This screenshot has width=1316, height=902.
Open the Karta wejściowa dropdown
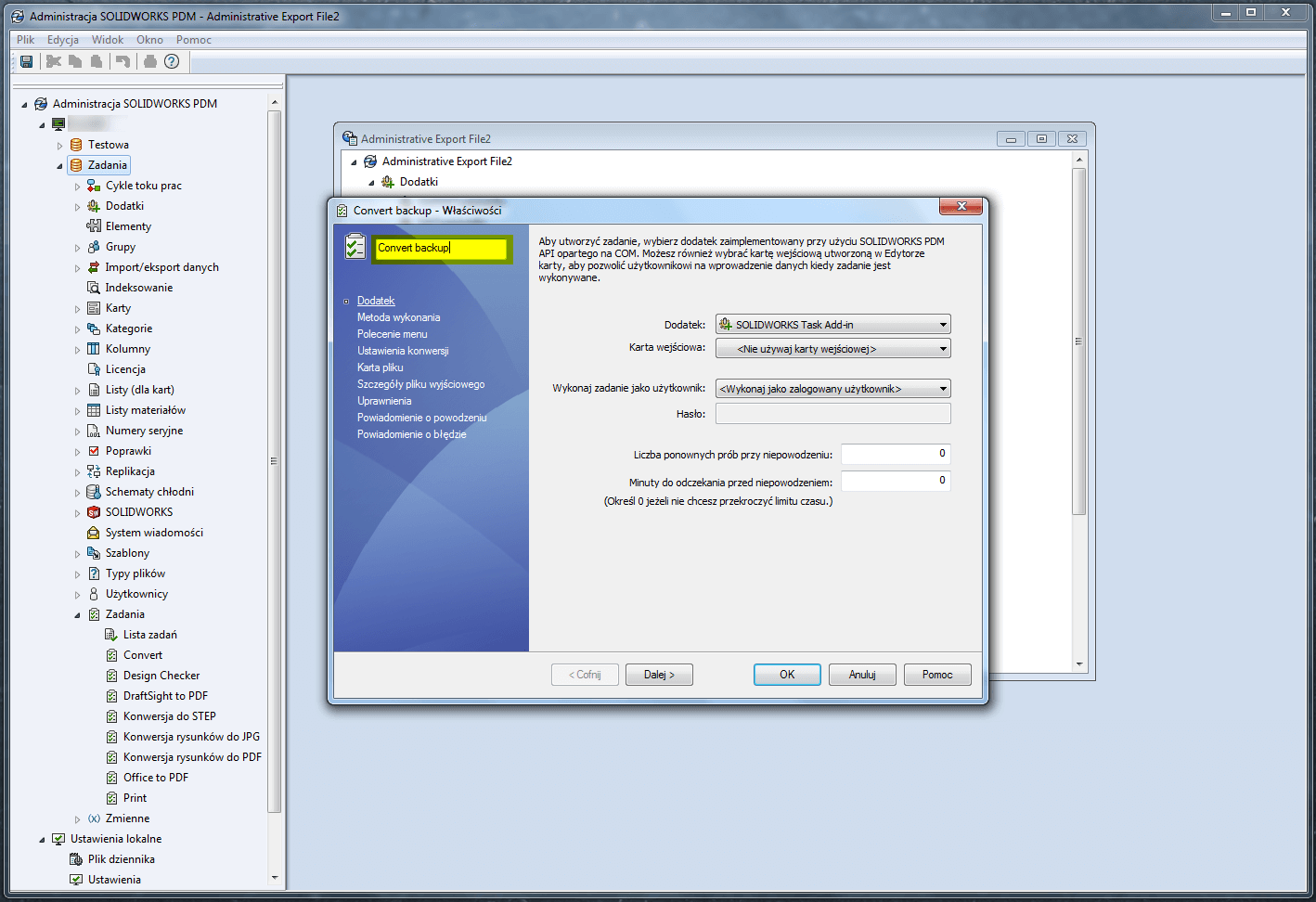[832, 349]
